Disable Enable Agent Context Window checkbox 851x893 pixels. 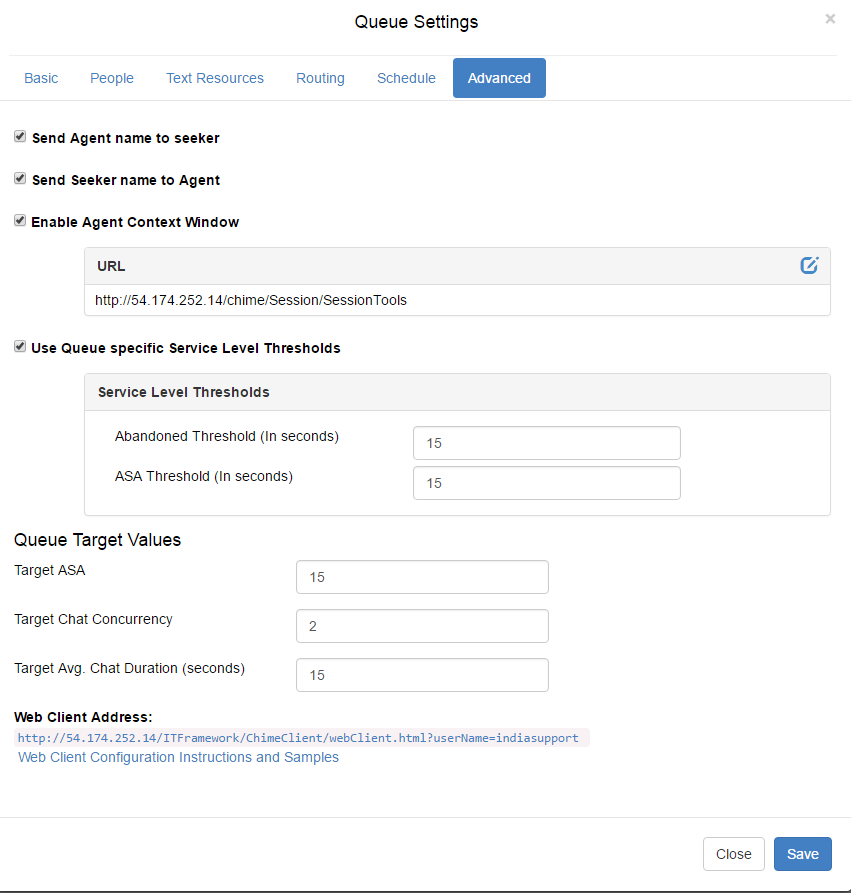[20, 221]
